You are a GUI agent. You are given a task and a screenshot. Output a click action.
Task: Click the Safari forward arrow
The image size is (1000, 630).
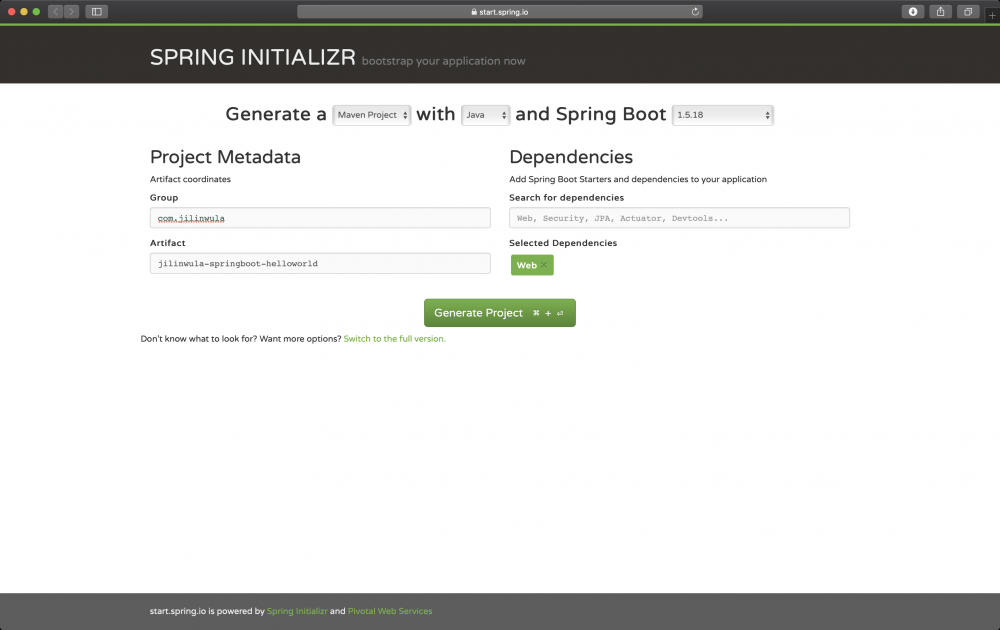point(71,12)
